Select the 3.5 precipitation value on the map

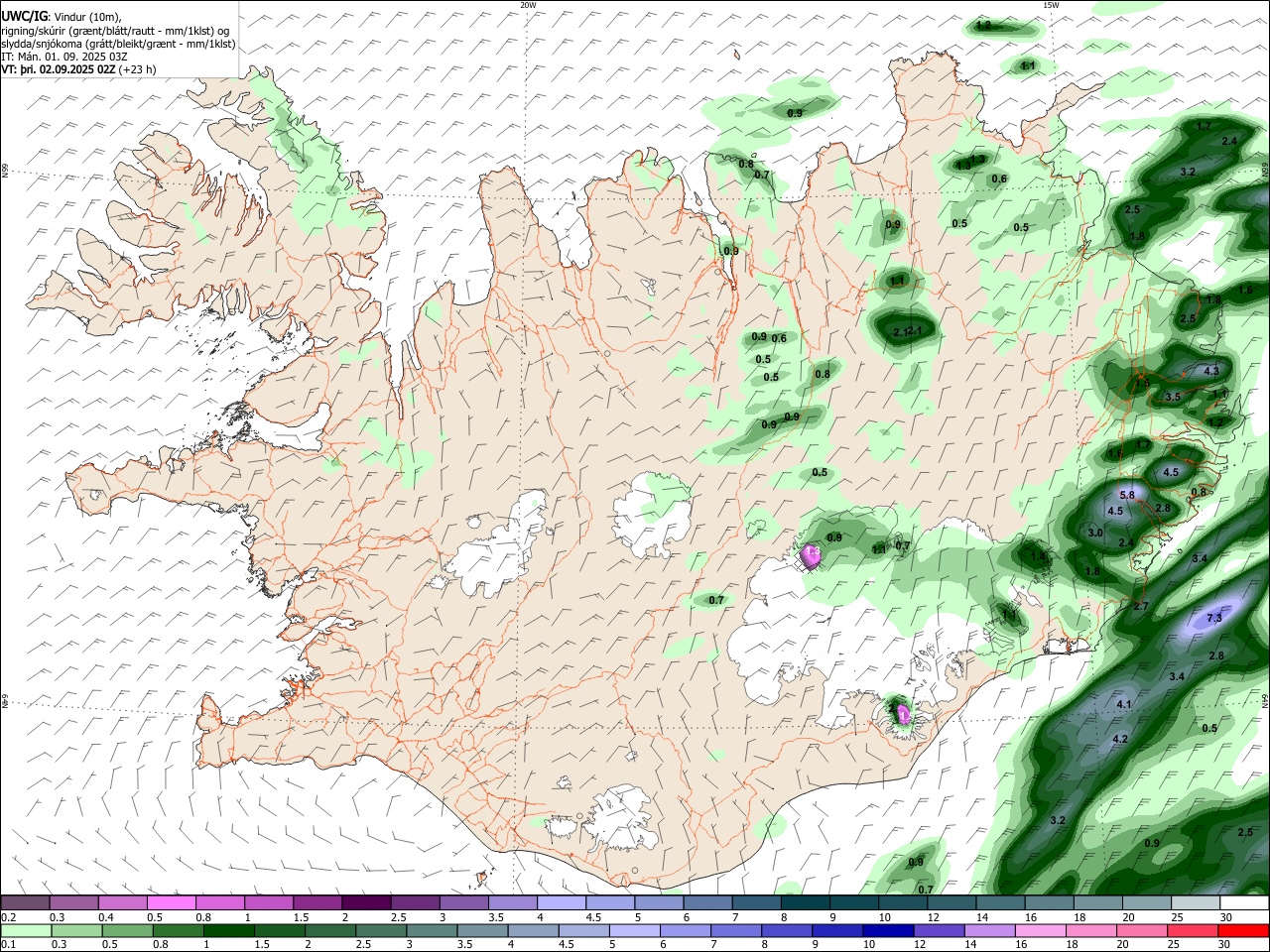(x=1173, y=397)
